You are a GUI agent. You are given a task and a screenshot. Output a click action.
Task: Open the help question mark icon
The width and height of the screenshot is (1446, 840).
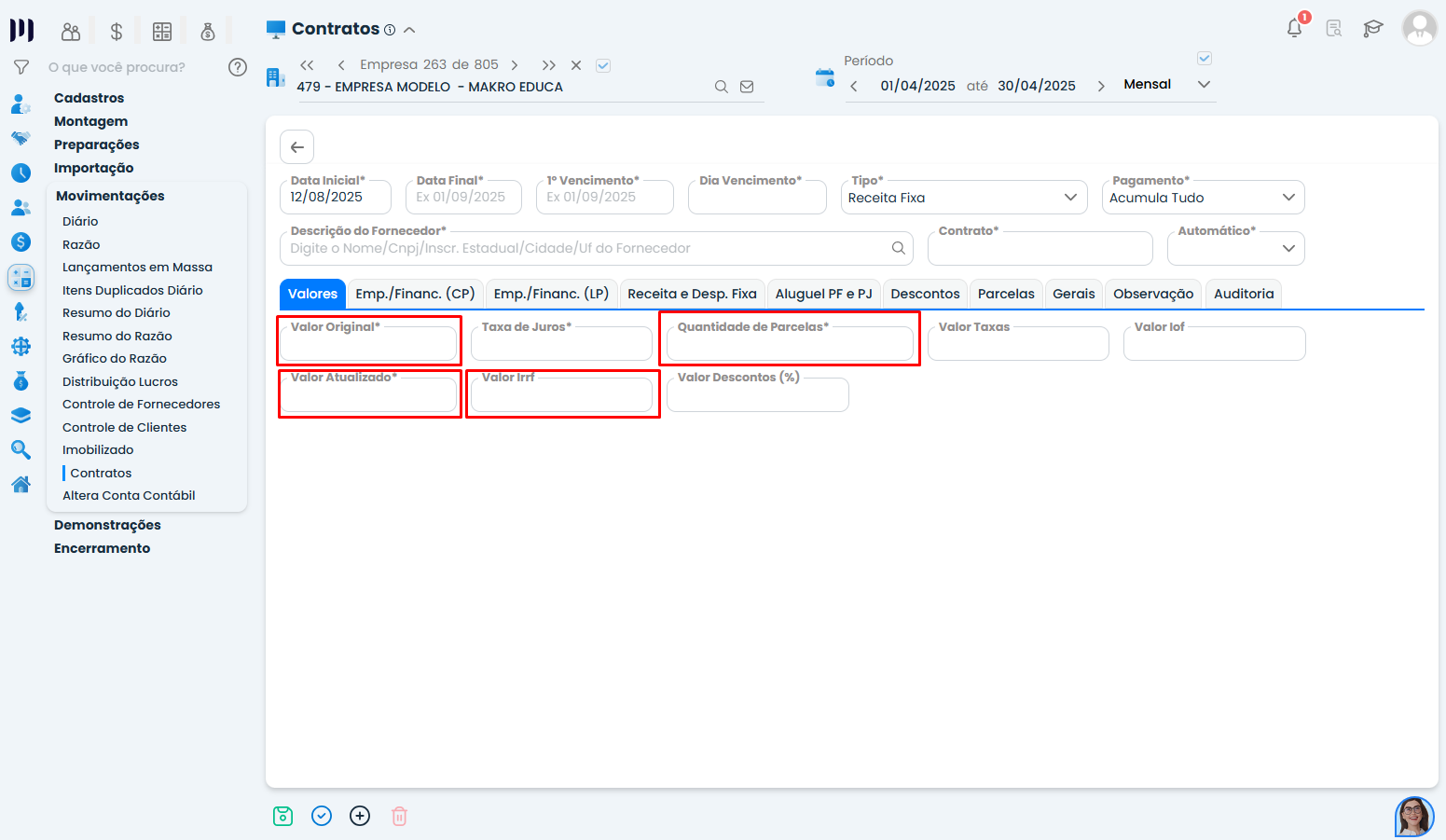(238, 67)
